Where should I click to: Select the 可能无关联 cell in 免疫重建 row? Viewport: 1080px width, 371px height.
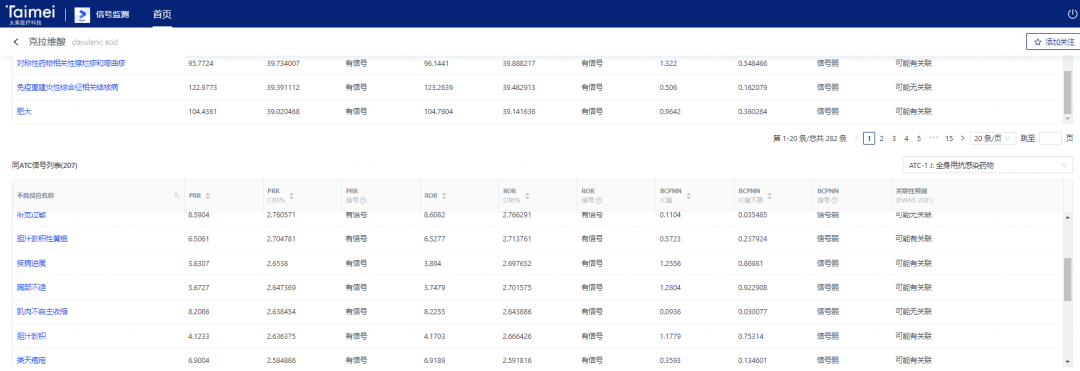tap(913, 87)
